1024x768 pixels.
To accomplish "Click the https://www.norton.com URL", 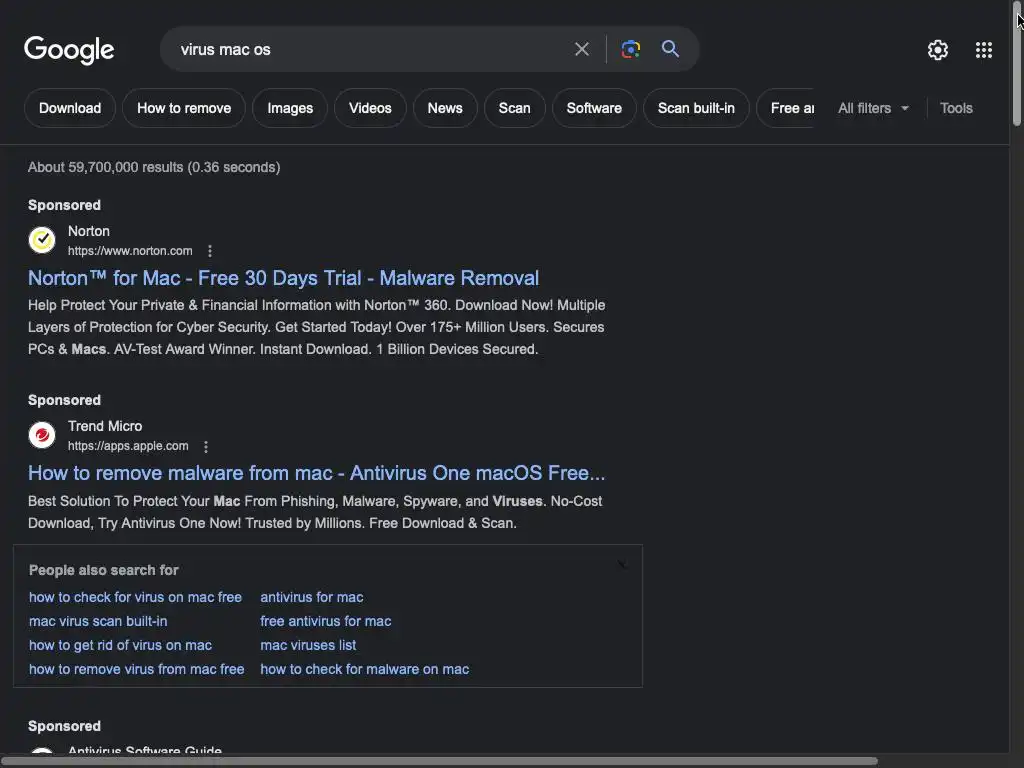I will (x=130, y=251).
